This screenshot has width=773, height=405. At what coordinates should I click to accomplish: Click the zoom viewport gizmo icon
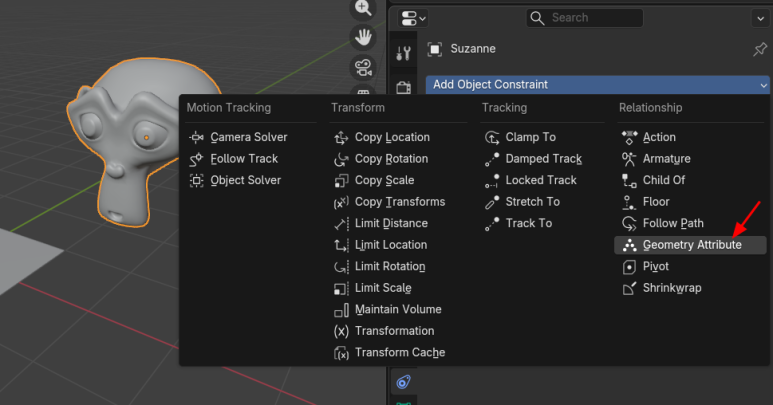pos(363,8)
